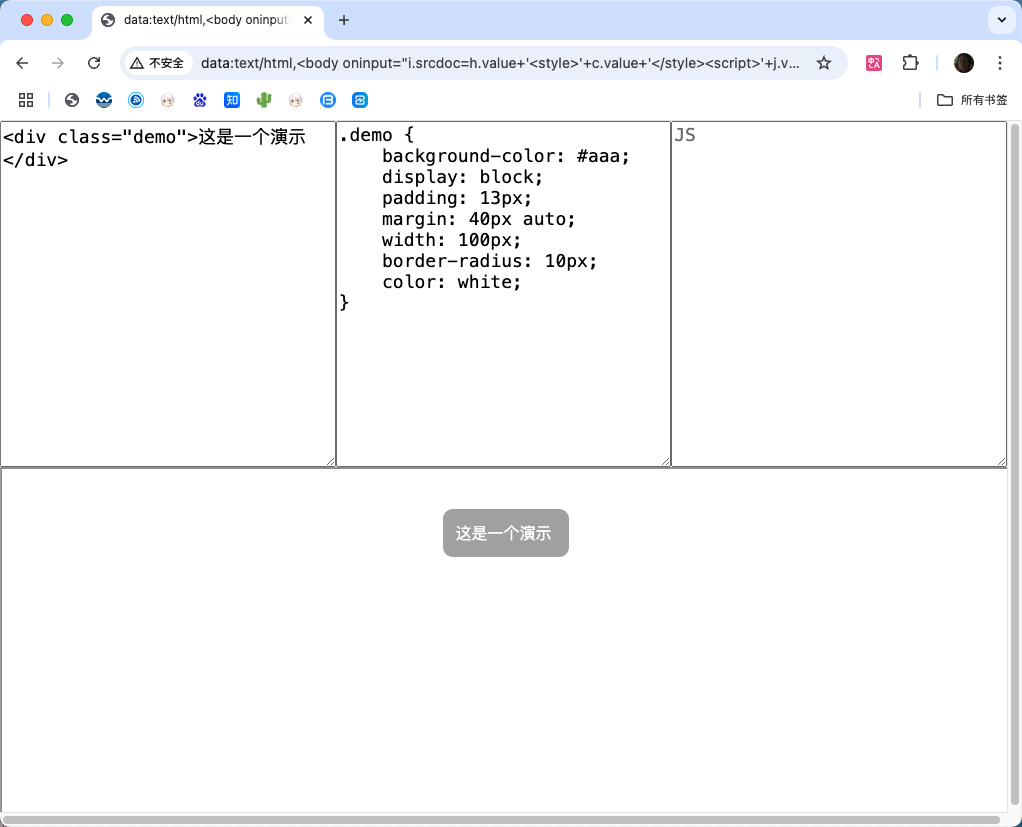Open the apps grid icon on bookmarks bar
Viewport: 1022px width, 827px height.
26,100
